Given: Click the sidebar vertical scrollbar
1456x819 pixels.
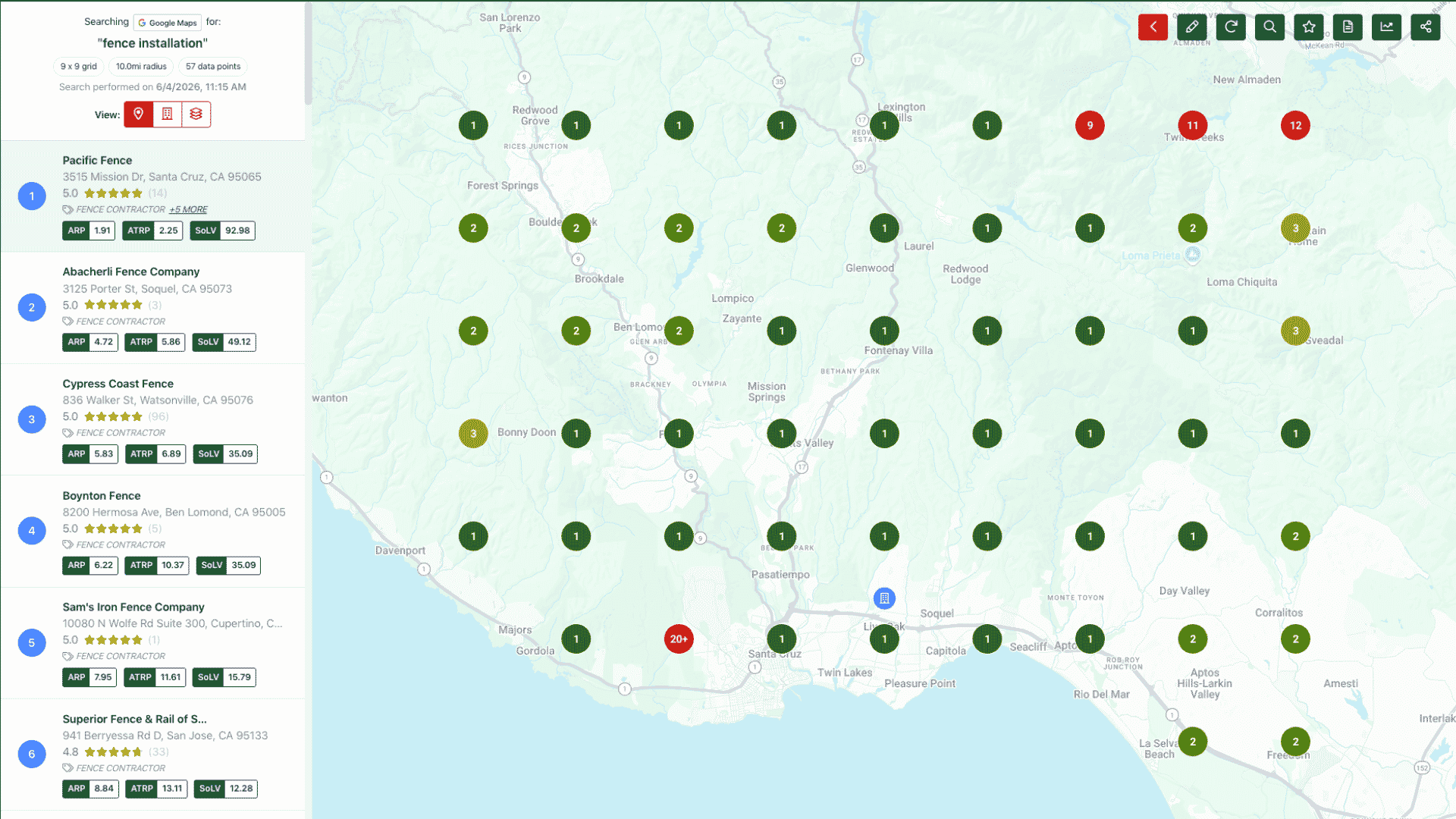Looking at the screenshot, I should pos(308,53).
